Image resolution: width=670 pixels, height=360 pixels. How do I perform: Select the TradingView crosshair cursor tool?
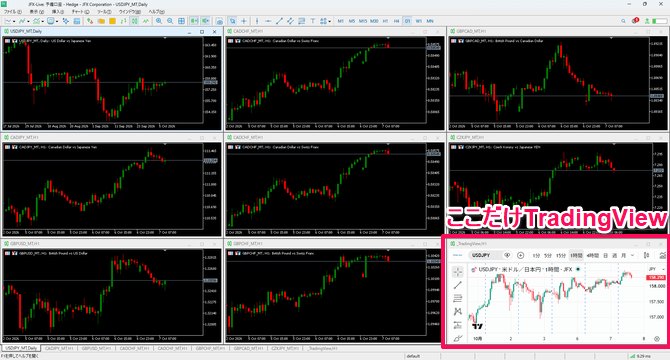click(x=458, y=272)
